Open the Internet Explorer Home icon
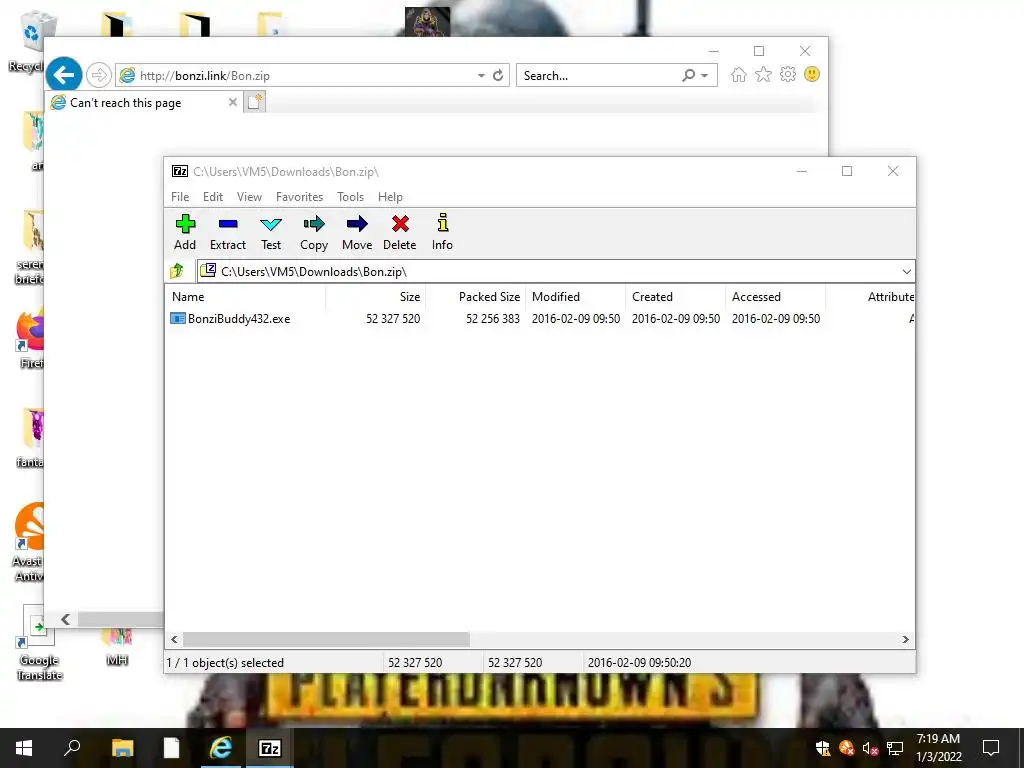This screenshot has width=1024, height=768. point(739,74)
